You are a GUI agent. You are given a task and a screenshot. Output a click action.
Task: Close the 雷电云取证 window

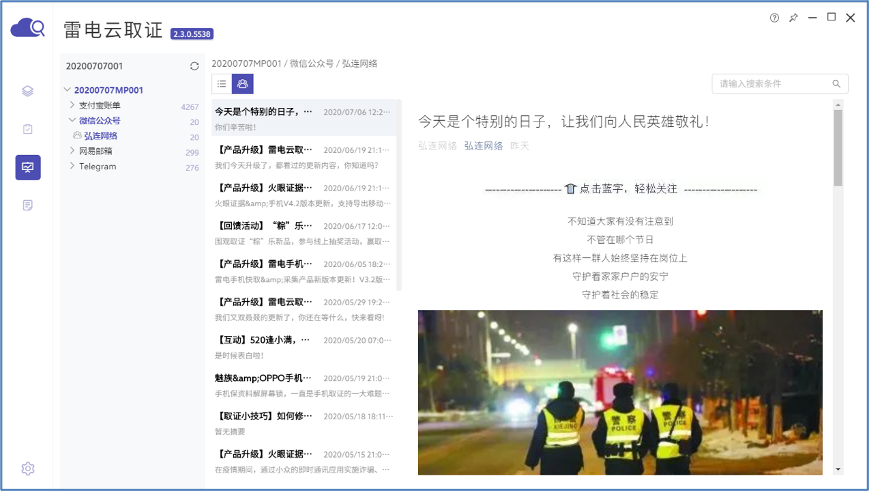click(x=850, y=18)
